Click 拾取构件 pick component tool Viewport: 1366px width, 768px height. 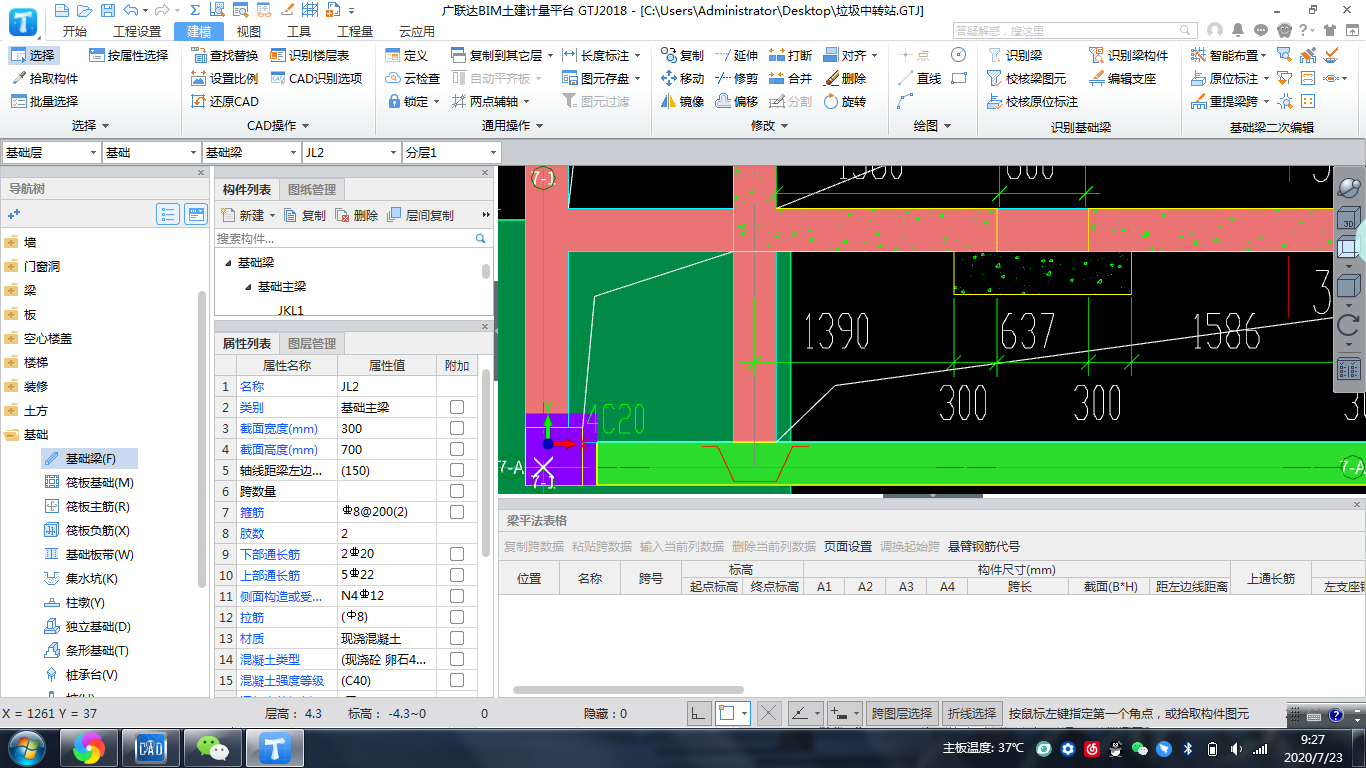click(x=44, y=78)
